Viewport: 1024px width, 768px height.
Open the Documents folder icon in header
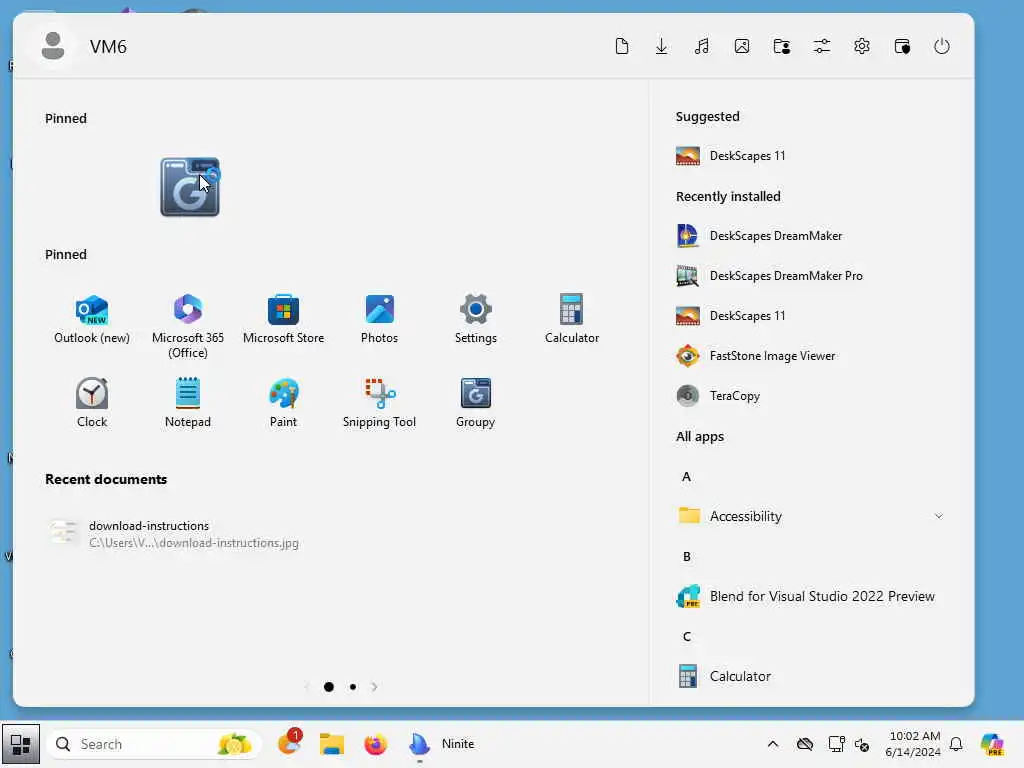[622, 46]
